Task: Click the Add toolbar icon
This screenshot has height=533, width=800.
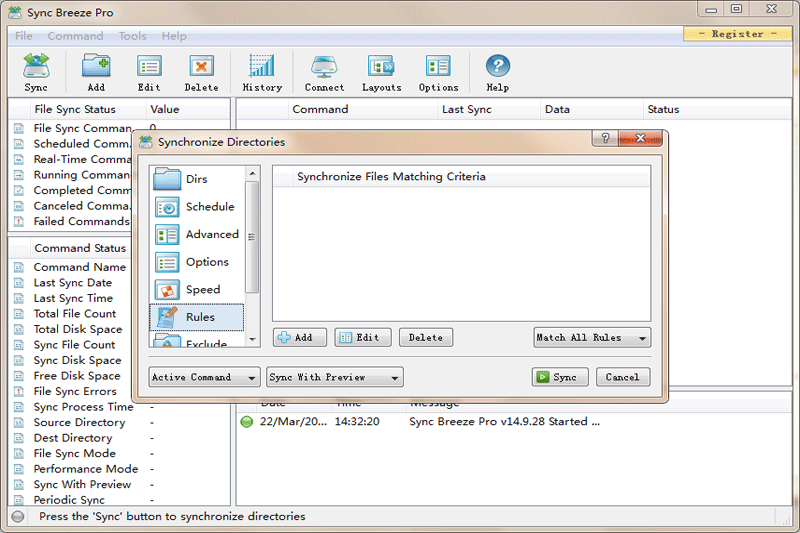Action: tap(96, 72)
